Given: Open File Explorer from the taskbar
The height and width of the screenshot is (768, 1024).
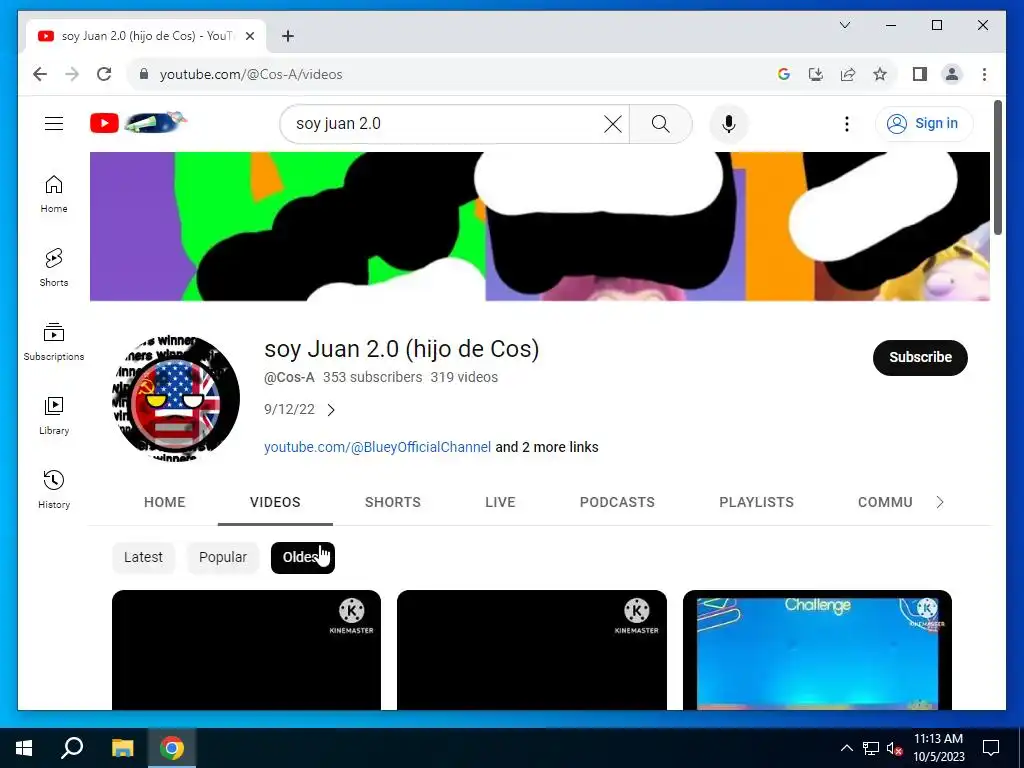Looking at the screenshot, I should [122, 748].
